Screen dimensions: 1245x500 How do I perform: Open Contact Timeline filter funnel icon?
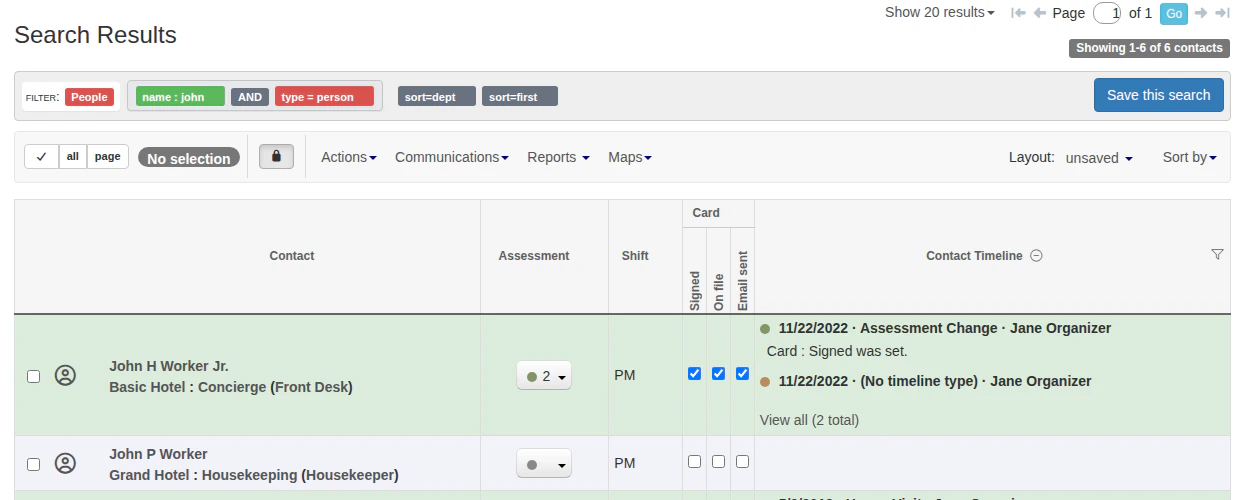(1217, 255)
